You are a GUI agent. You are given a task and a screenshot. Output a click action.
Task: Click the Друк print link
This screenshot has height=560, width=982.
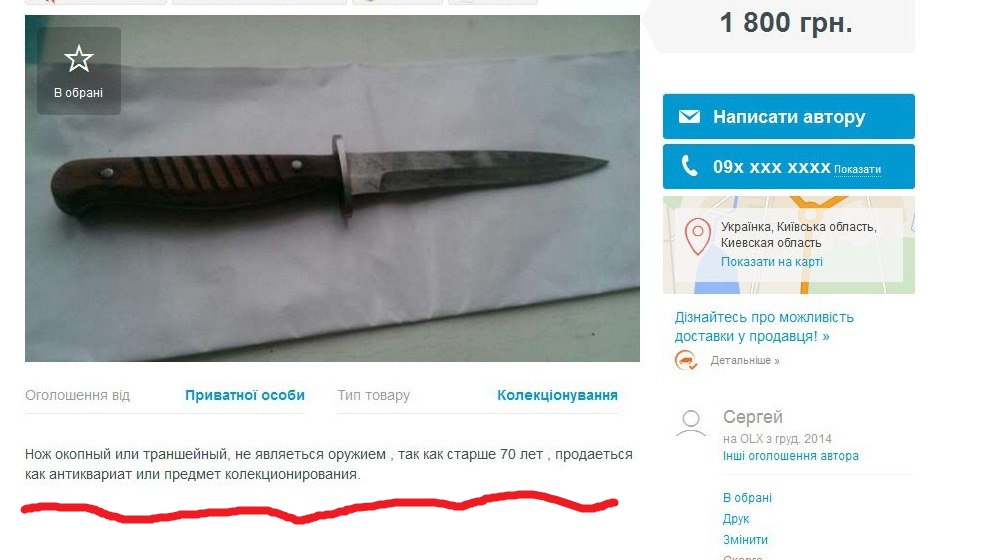[x=736, y=519]
